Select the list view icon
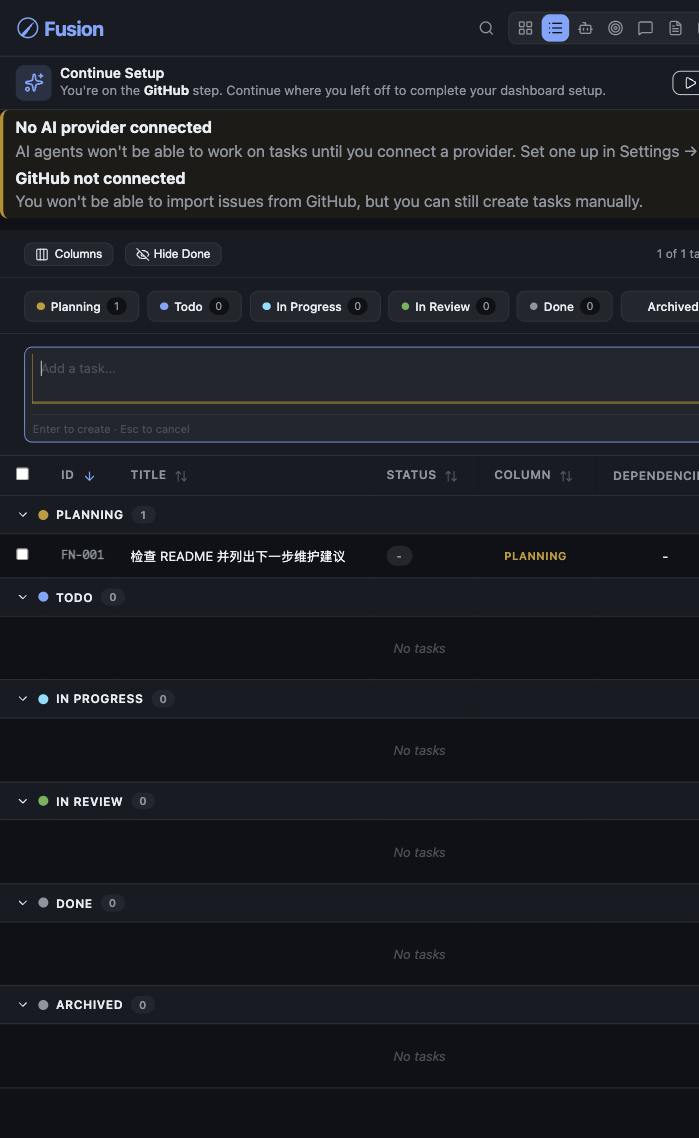 [x=555, y=28]
